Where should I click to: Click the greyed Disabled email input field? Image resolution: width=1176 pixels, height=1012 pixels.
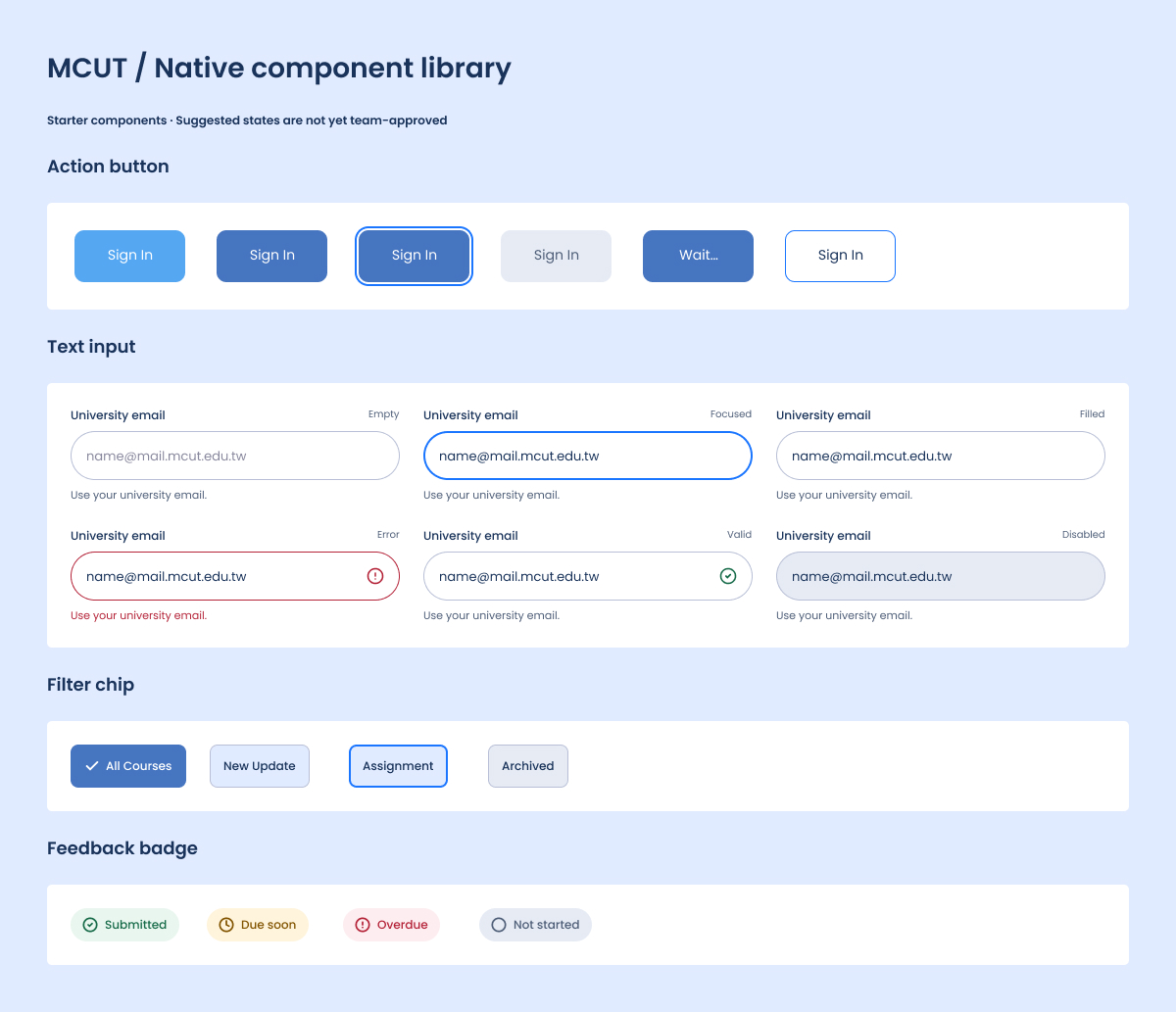click(x=941, y=576)
